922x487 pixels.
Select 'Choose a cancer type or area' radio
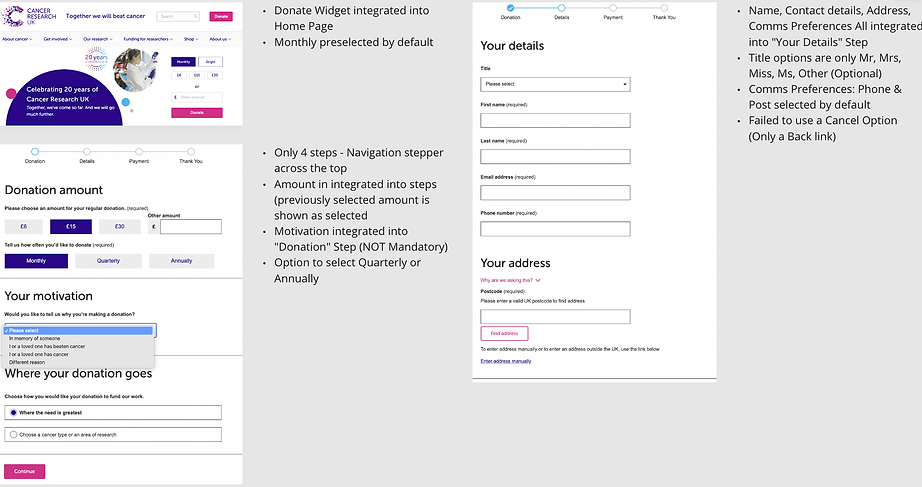(14, 435)
